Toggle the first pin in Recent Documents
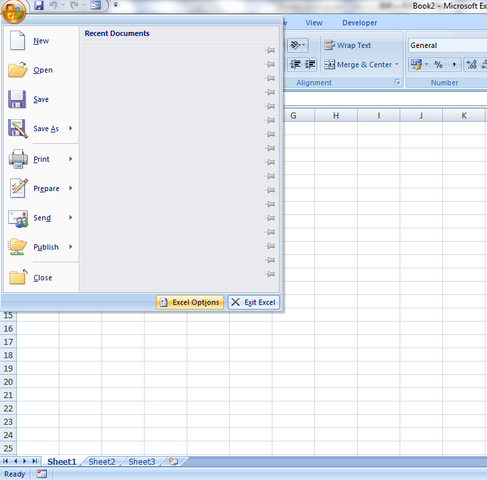Viewport: 487px width, 480px height. (x=270, y=50)
